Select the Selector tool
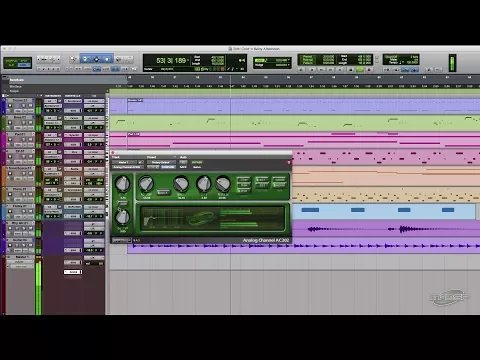Image resolution: width=480 pixels, height=360 pixels. 96,59
